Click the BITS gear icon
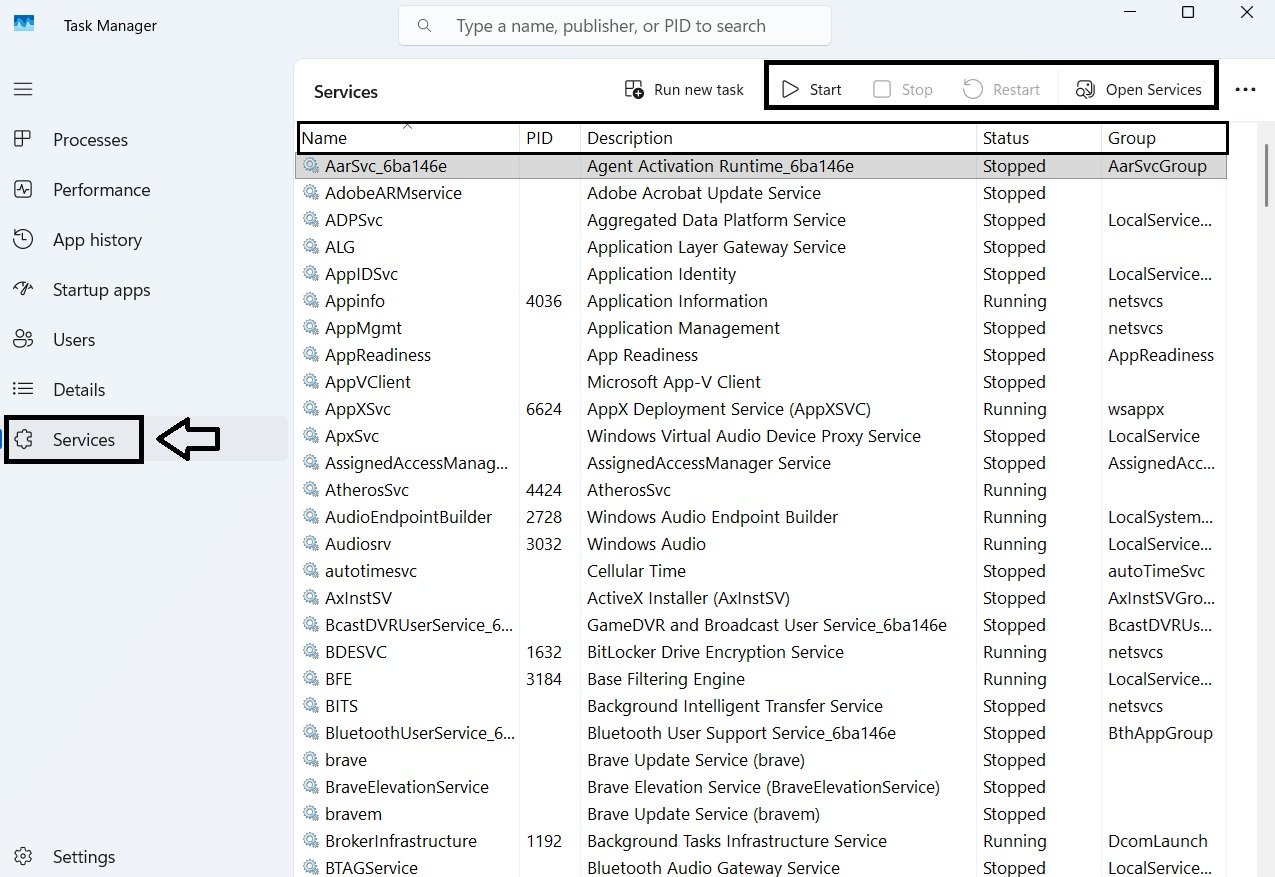 click(311, 706)
